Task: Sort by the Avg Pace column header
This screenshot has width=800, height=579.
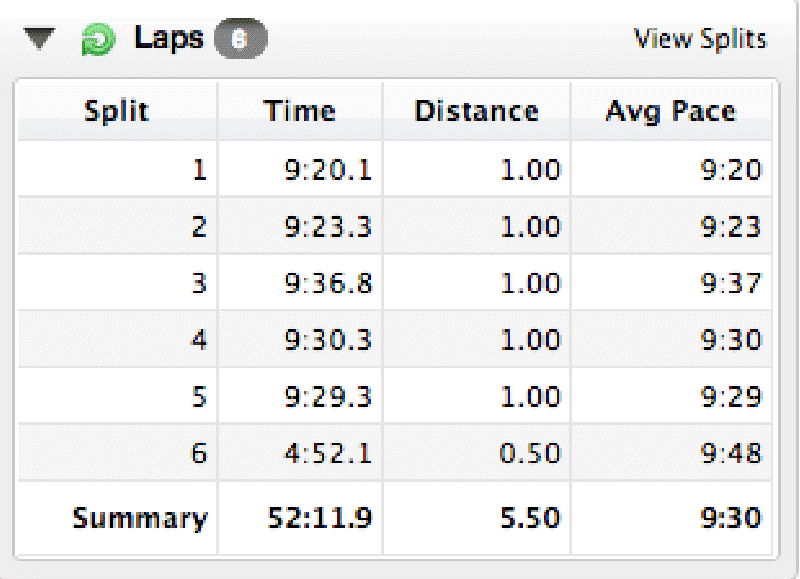Action: coord(671,110)
